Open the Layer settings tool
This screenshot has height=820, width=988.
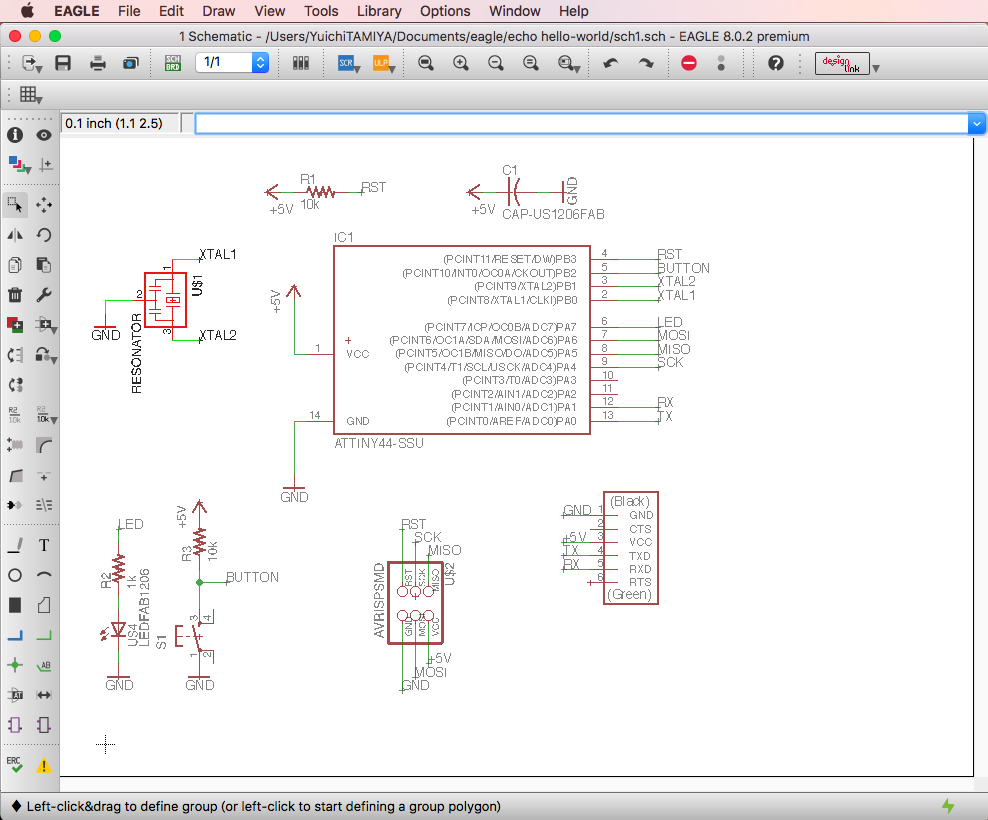coord(19,165)
